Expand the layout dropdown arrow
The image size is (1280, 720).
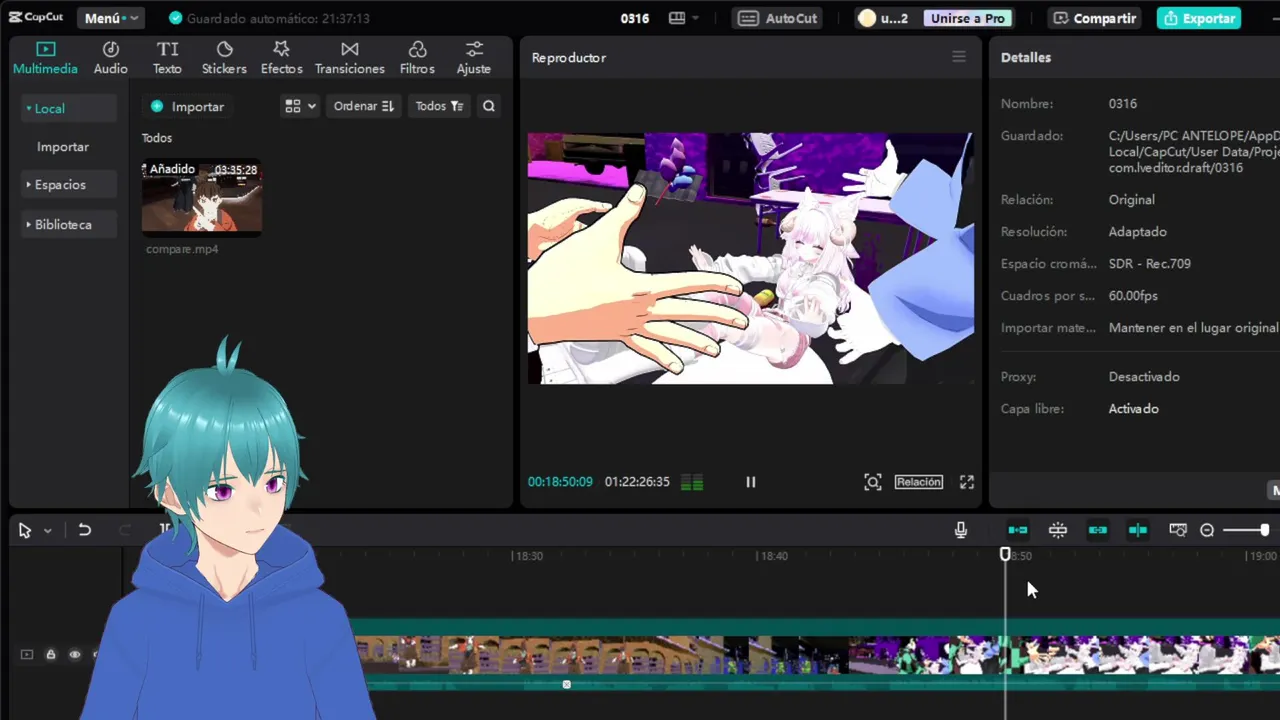coord(696,18)
